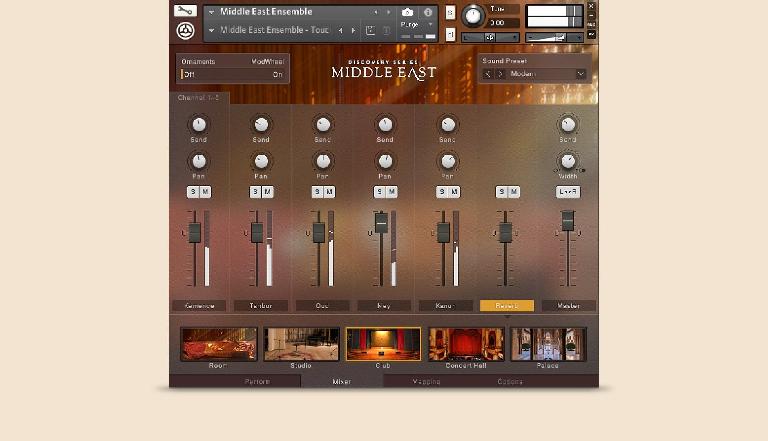The image size is (768, 441).
Task: Choose the Studio reverb thumbnail
Action: point(301,344)
